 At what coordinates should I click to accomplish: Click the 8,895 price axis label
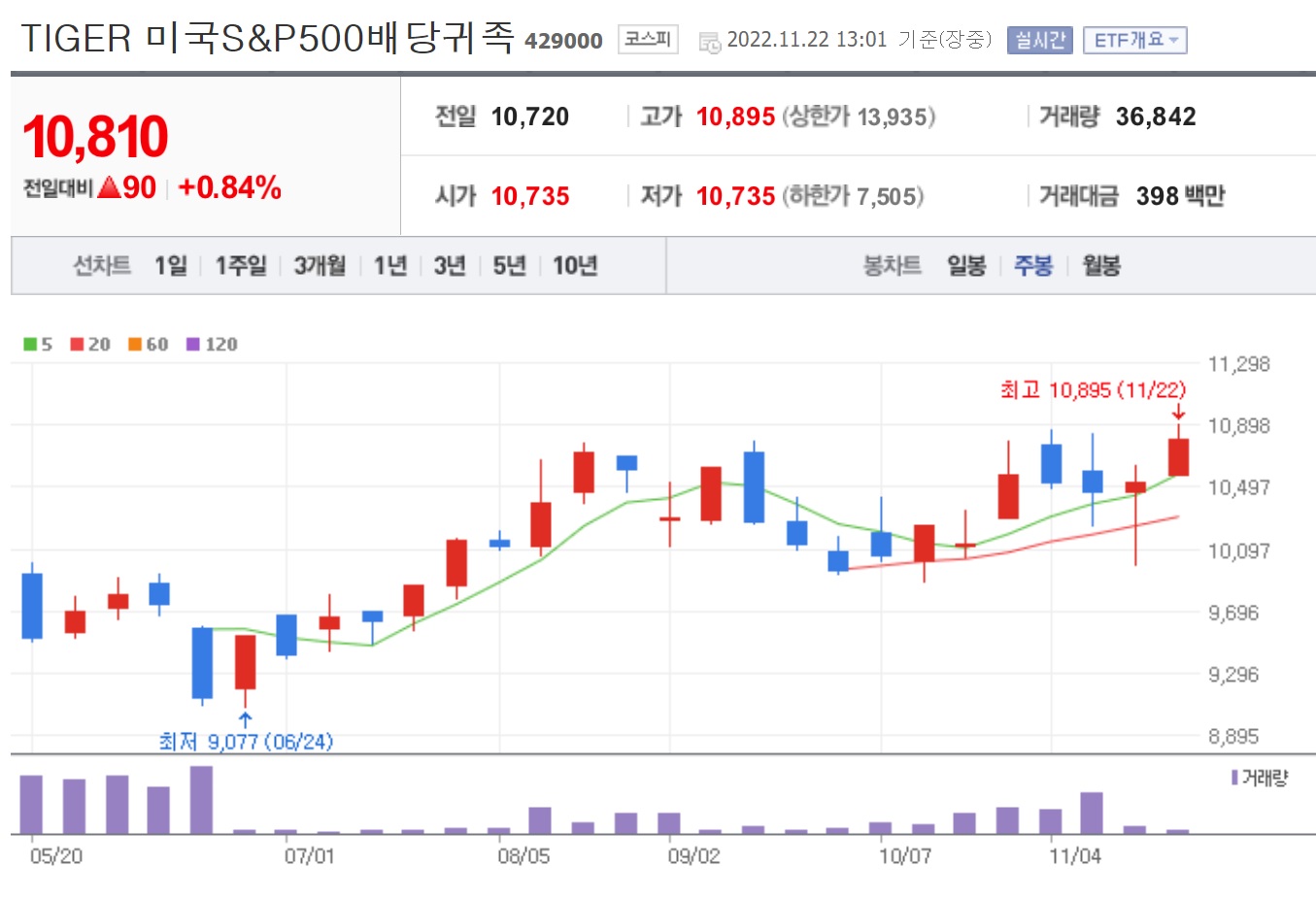coord(1233,736)
